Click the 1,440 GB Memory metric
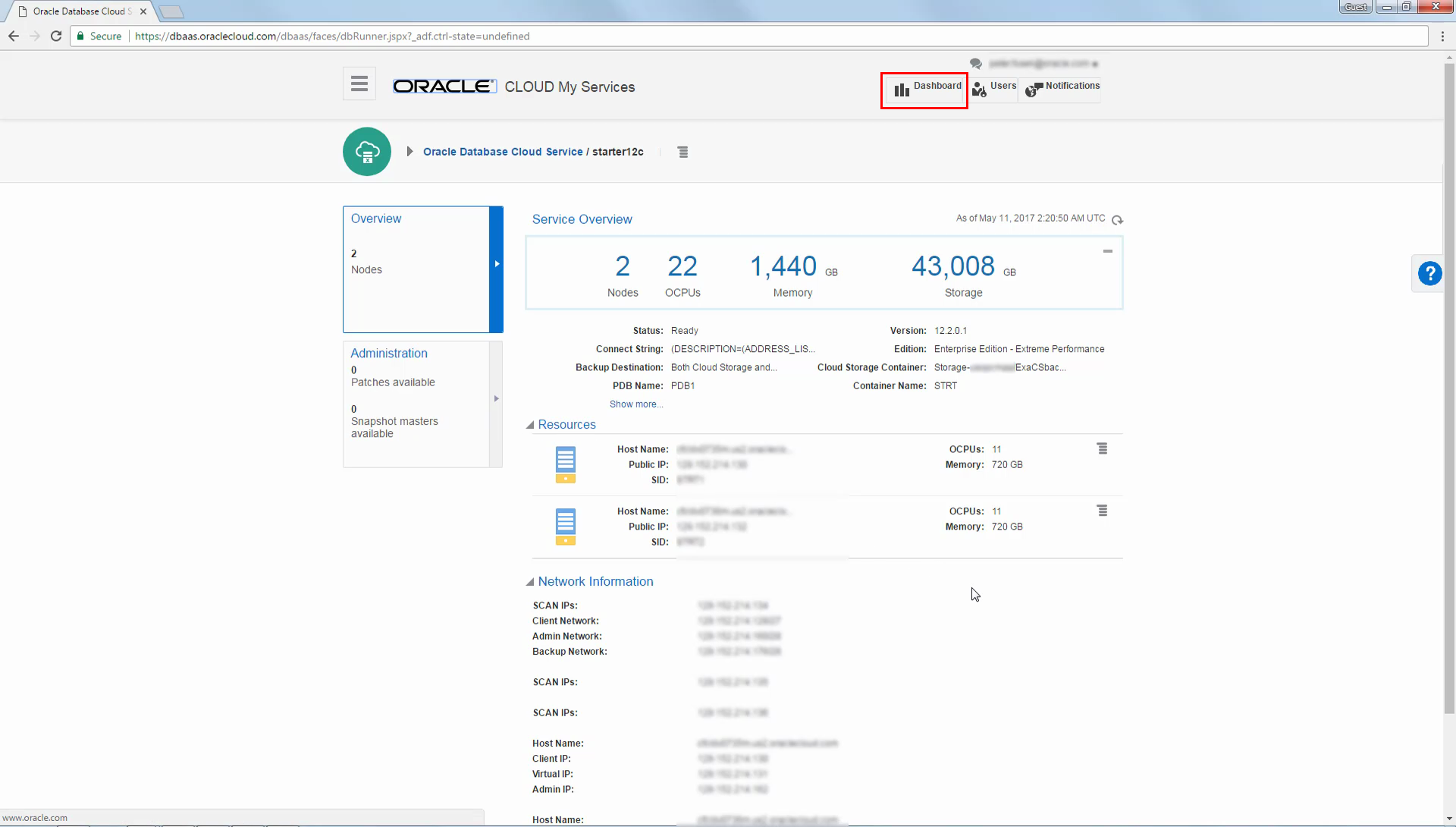The width and height of the screenshot is (1456, 827). 793,275
